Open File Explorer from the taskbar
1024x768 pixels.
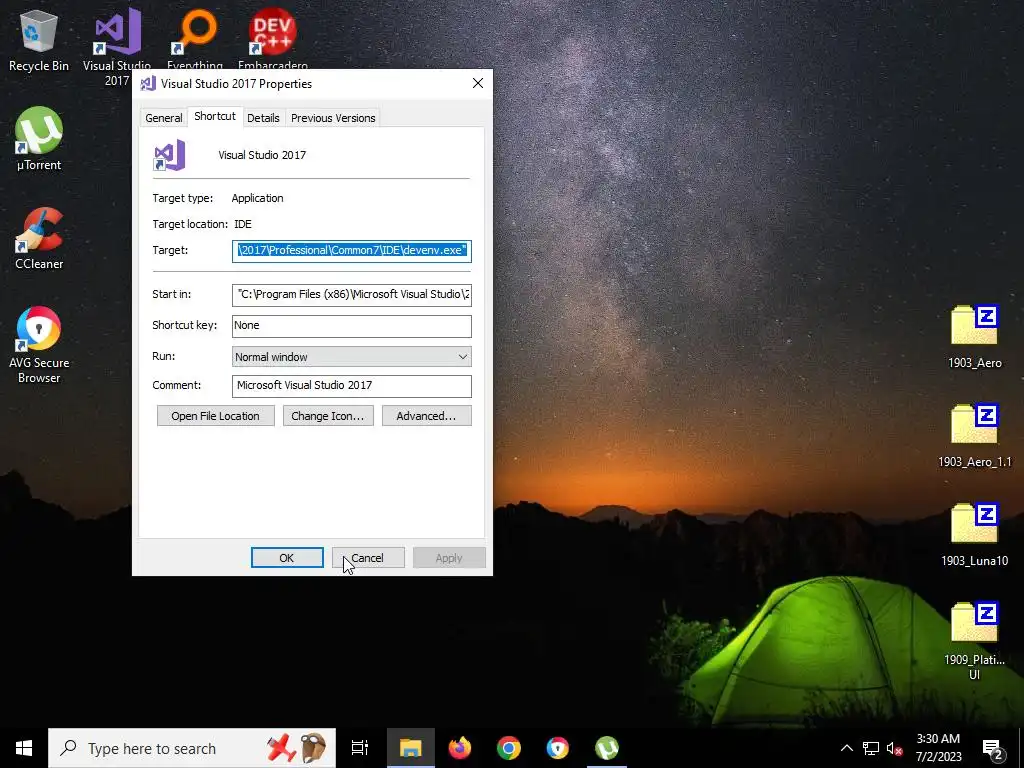point(411,748)
